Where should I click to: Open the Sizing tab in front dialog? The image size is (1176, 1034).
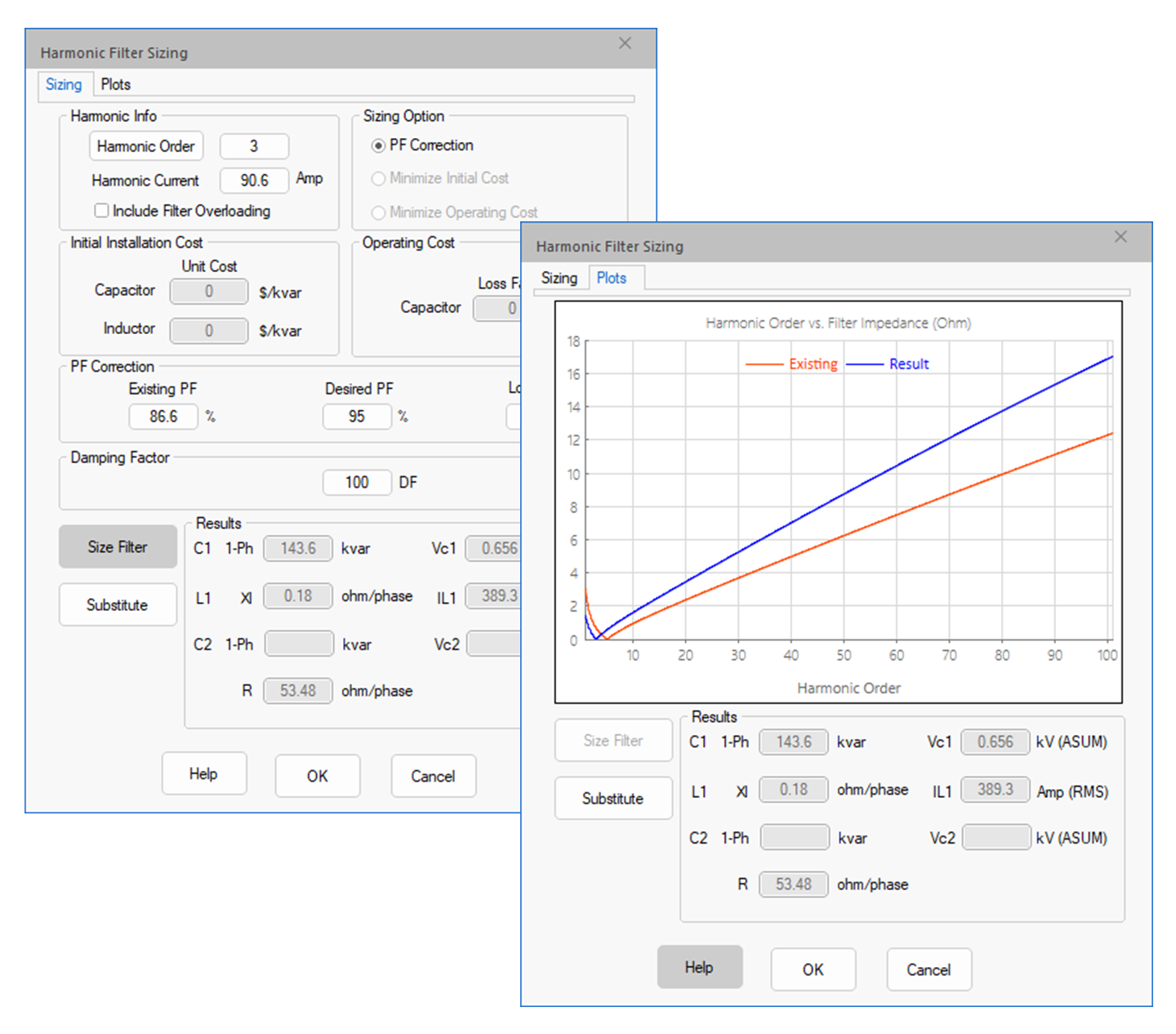pos(559,278)
